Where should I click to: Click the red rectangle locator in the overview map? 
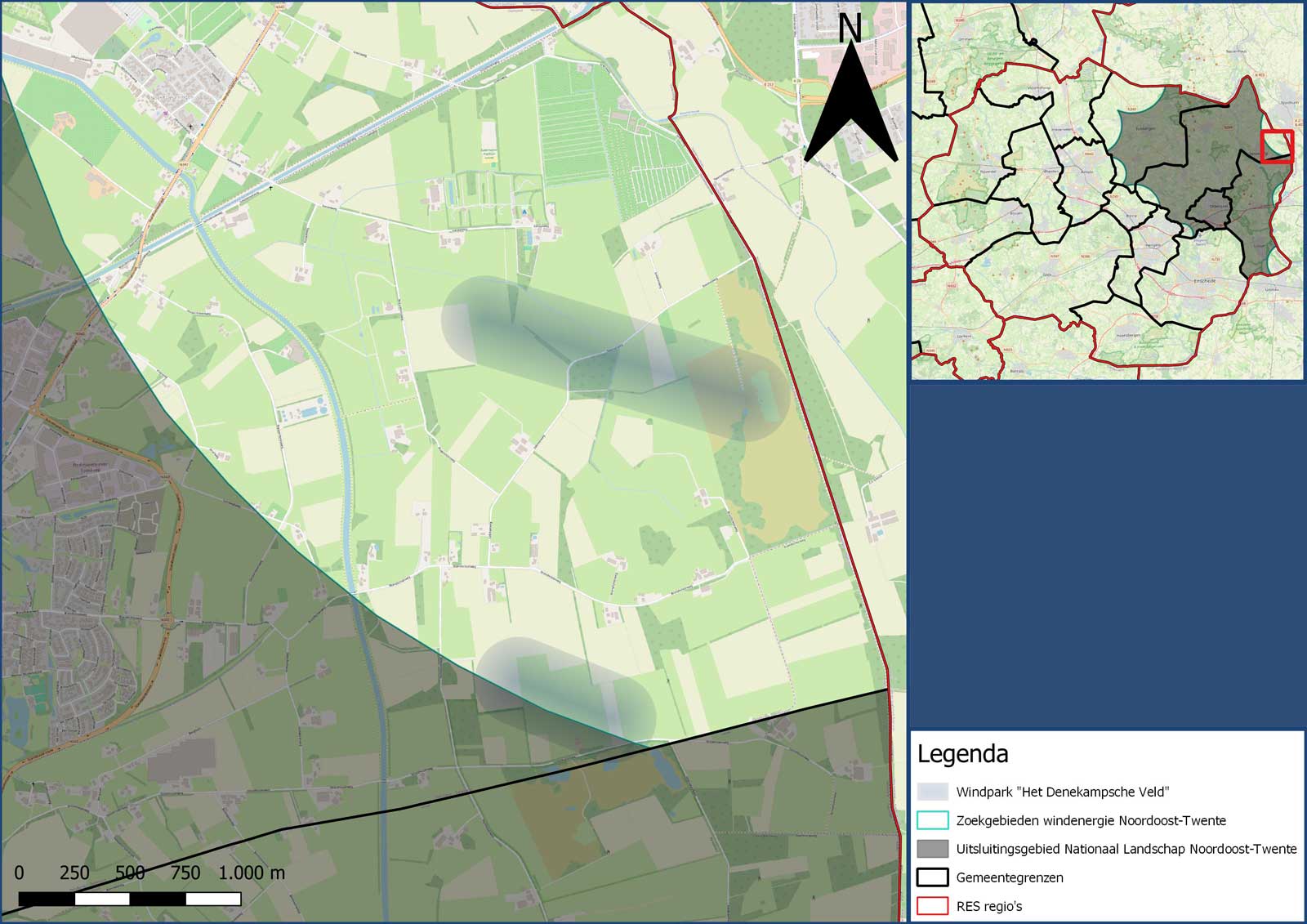coord(1276,145)
